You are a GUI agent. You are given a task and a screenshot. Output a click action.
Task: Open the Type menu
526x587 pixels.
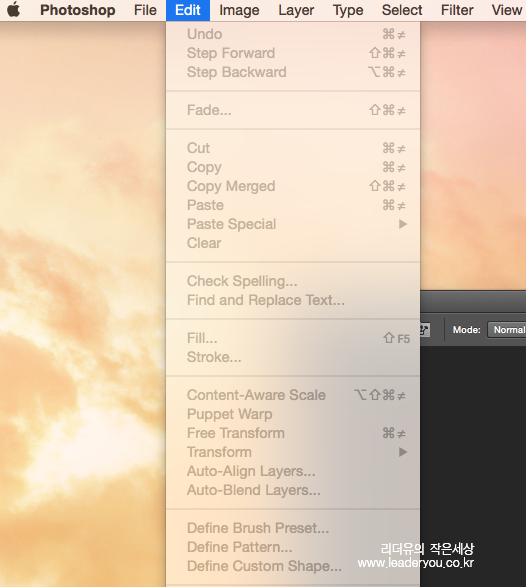[348, 10]
